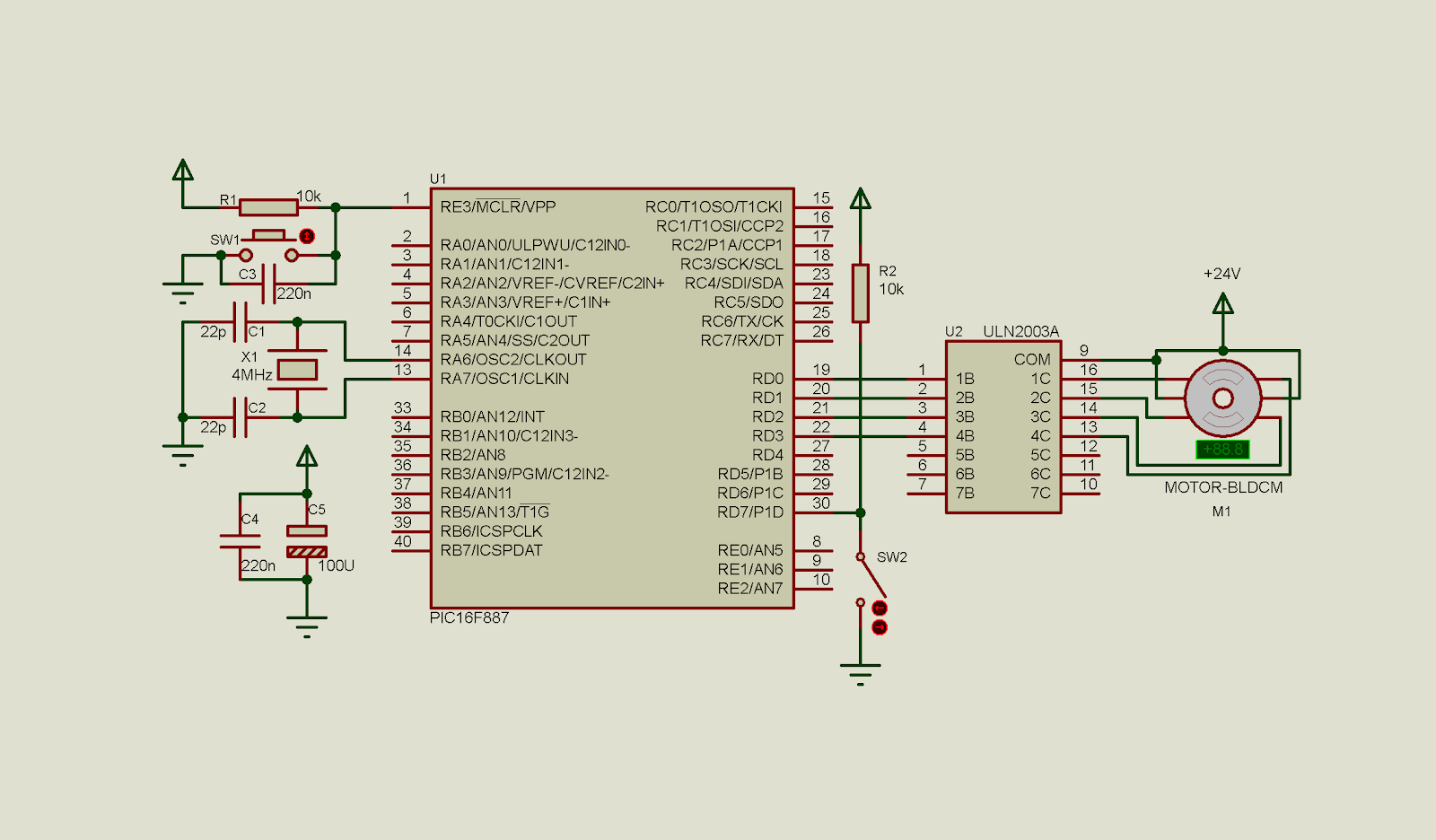Select the PIC16F887 microcontroller U1
The image size is (1436, 840).
point(612,398)
